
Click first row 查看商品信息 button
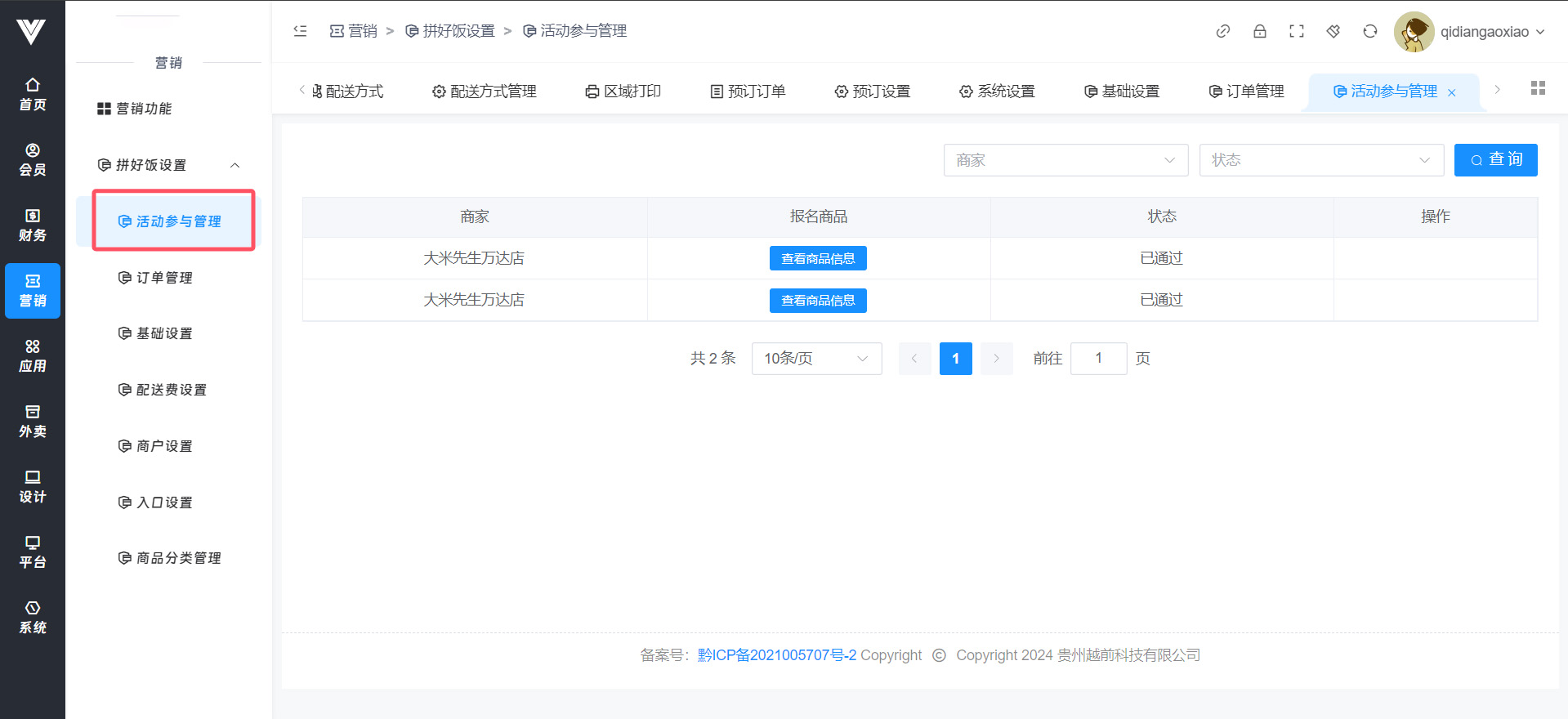click(x=817, y=258)
